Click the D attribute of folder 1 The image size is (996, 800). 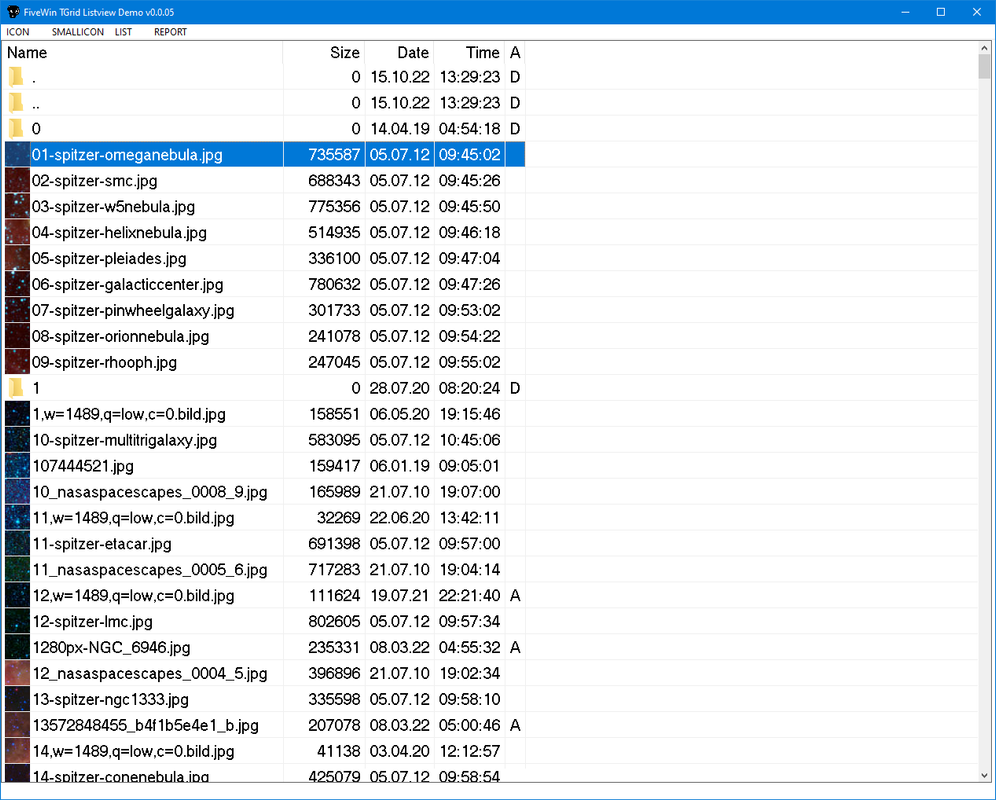(515, 388)
